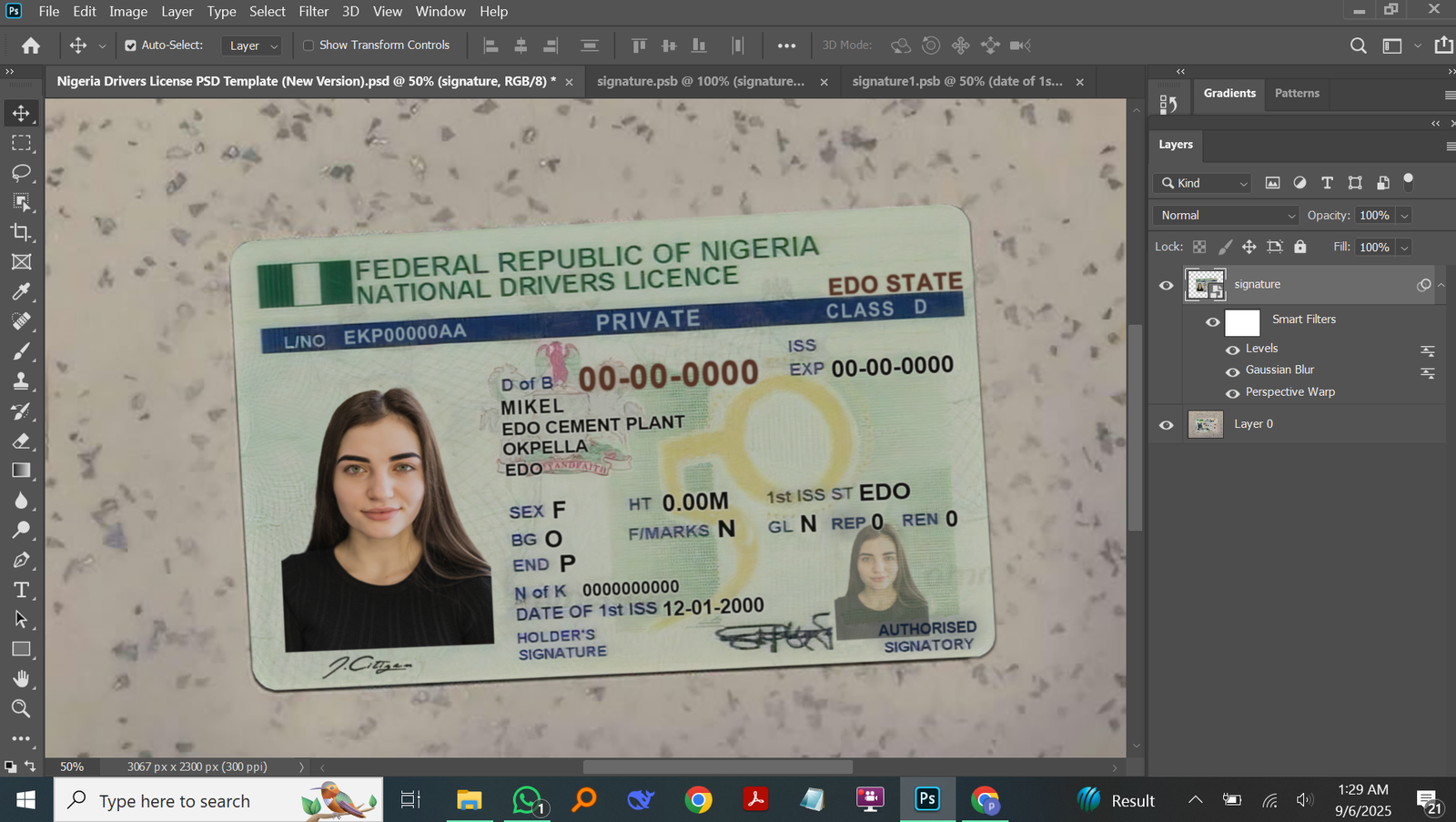1456x822 pixels.
Task: Open the Normal blend mode dropdown
Action: 1227,216
